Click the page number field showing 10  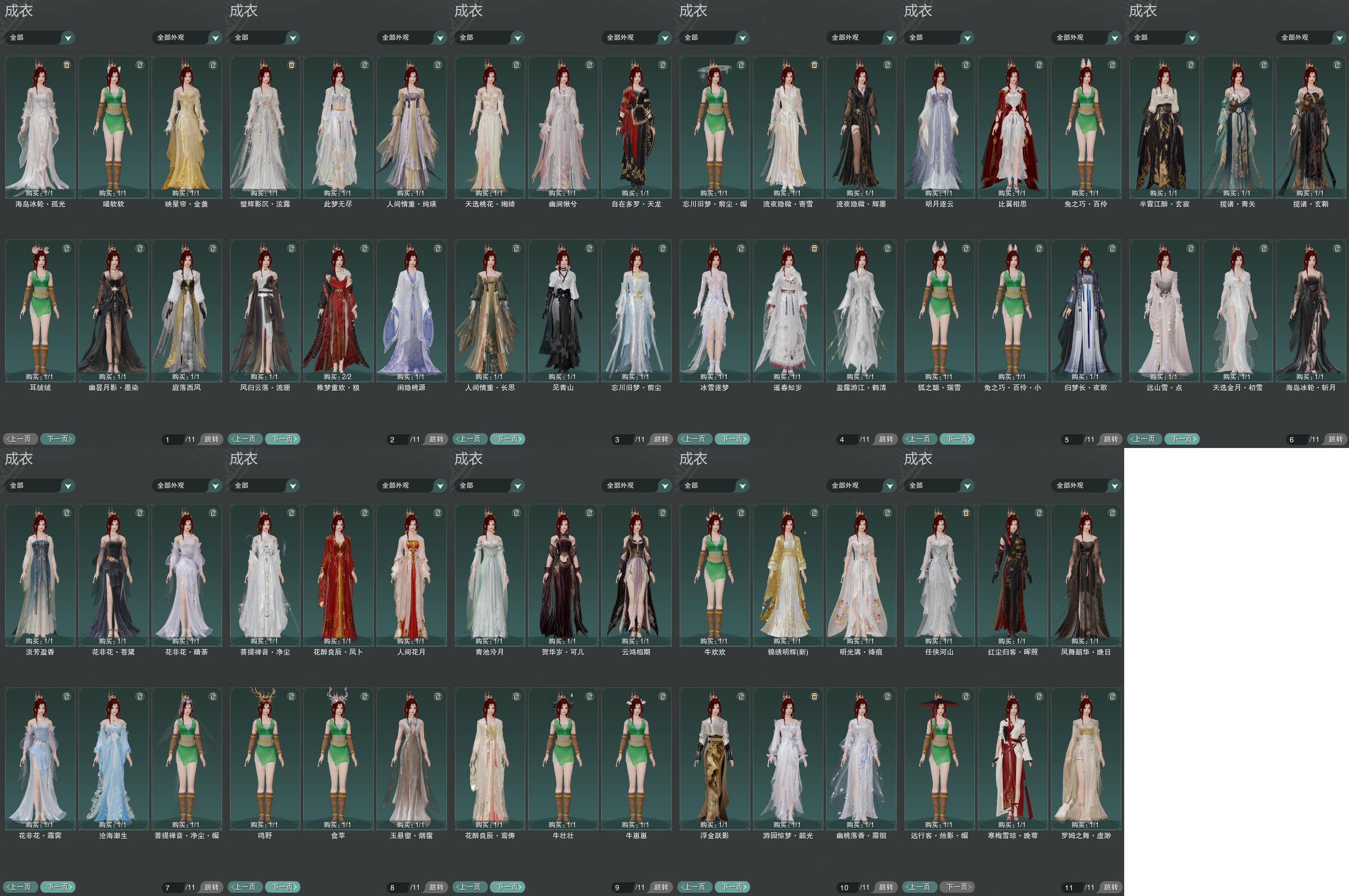[x=847, y=887]
